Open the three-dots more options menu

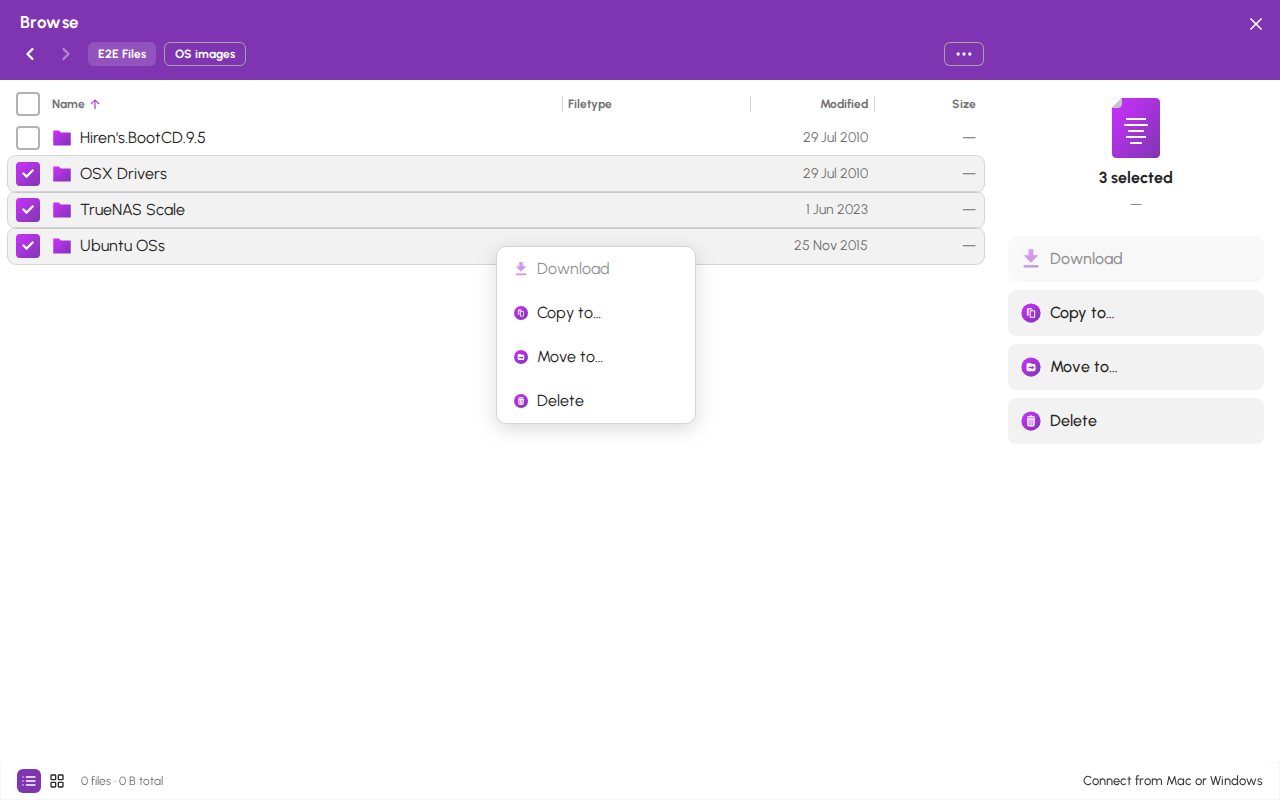tap(964, 54)
